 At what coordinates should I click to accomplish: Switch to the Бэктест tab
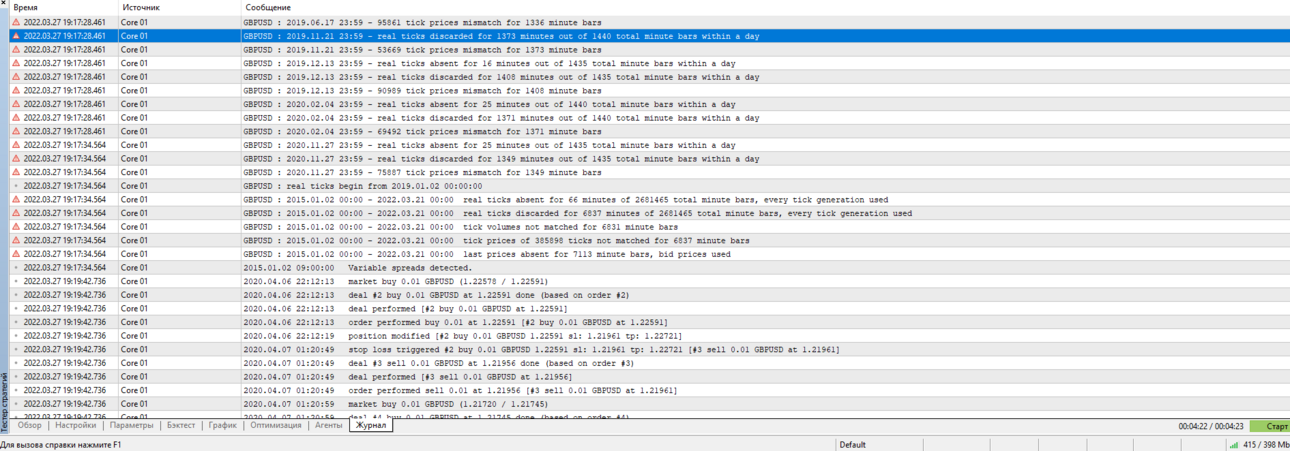pos(181,425)
